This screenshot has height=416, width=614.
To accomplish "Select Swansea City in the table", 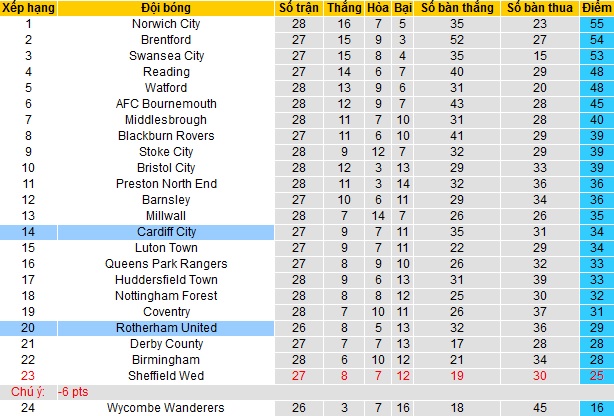I will point(166,56).
